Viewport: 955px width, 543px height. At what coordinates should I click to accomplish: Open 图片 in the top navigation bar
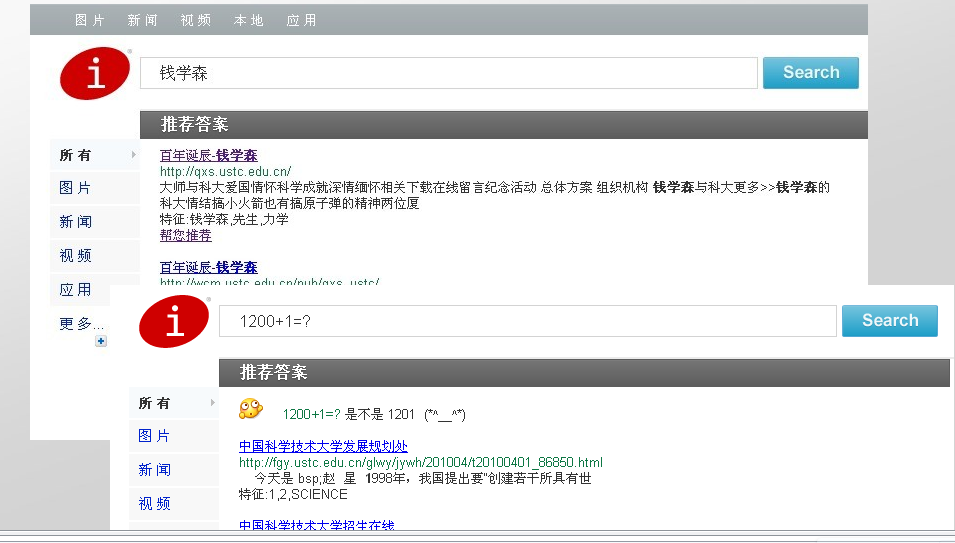click(x=90, y=20)
